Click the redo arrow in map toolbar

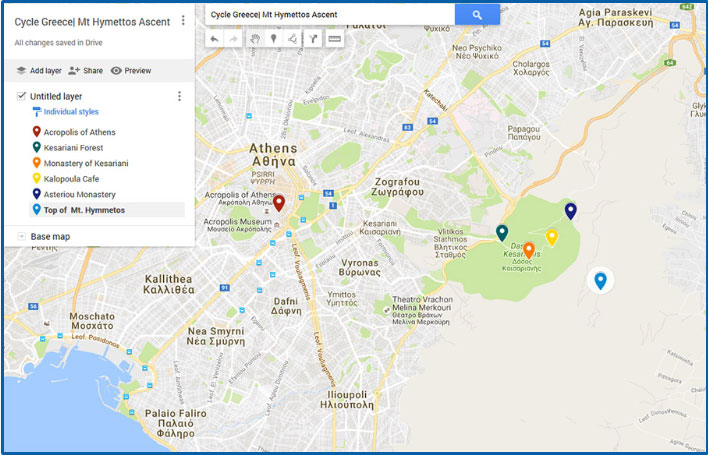233,39
